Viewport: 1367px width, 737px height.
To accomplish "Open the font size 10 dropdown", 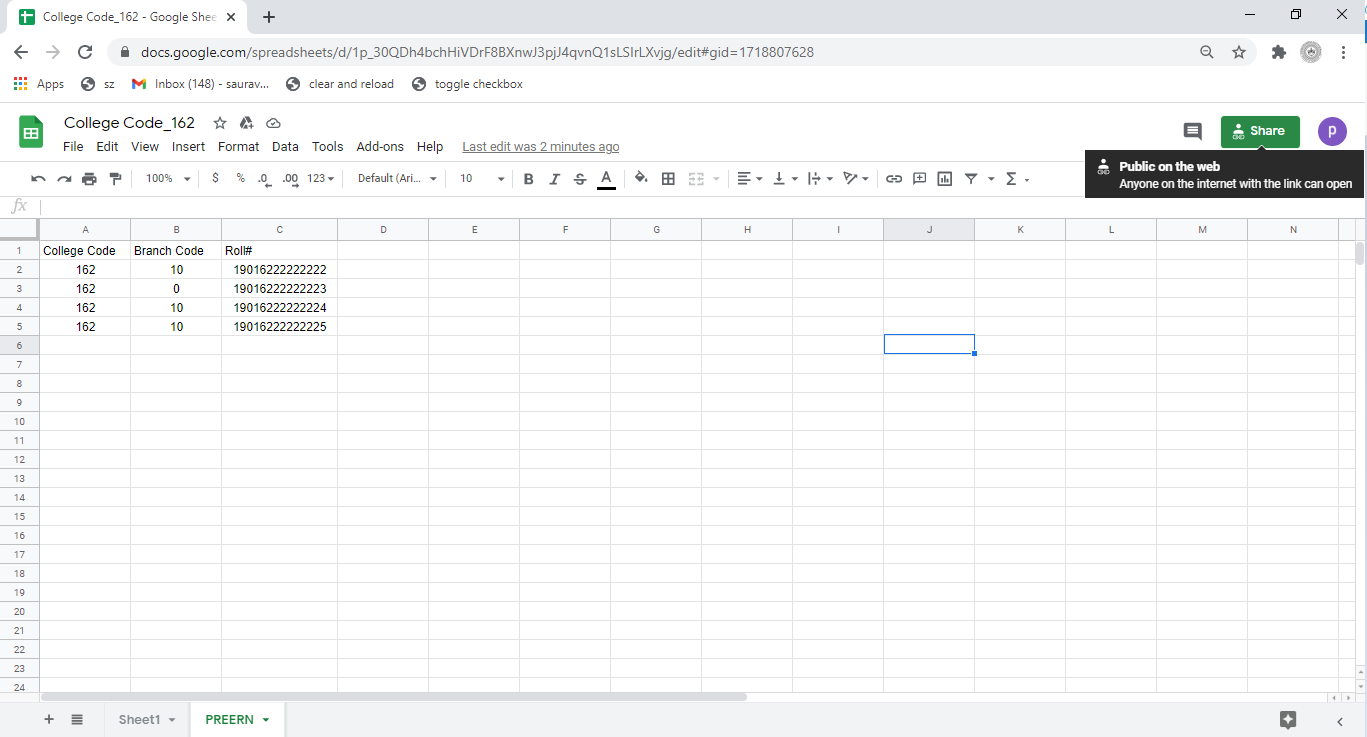I will [x=481, y=179].
